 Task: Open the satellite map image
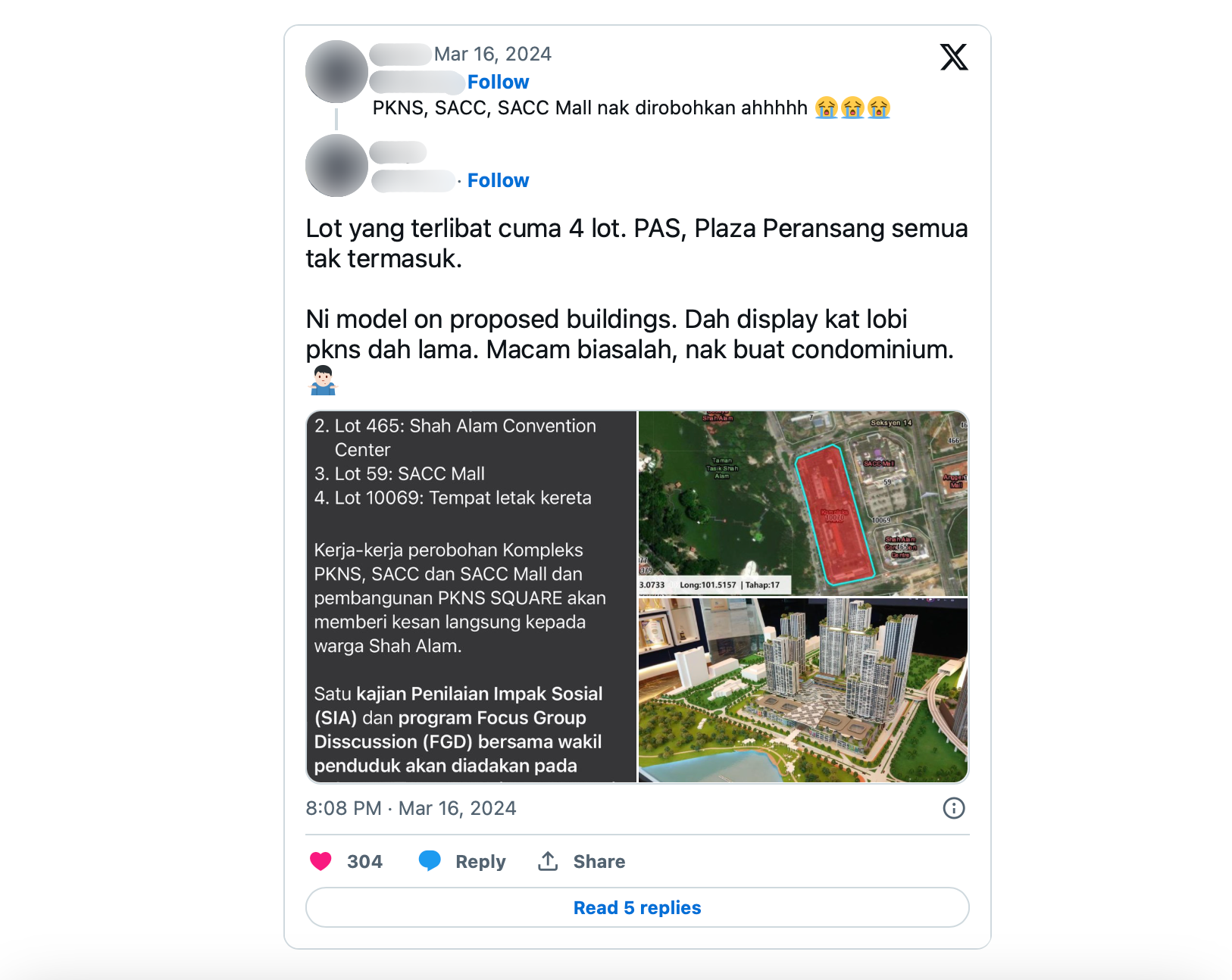(802, 504)
